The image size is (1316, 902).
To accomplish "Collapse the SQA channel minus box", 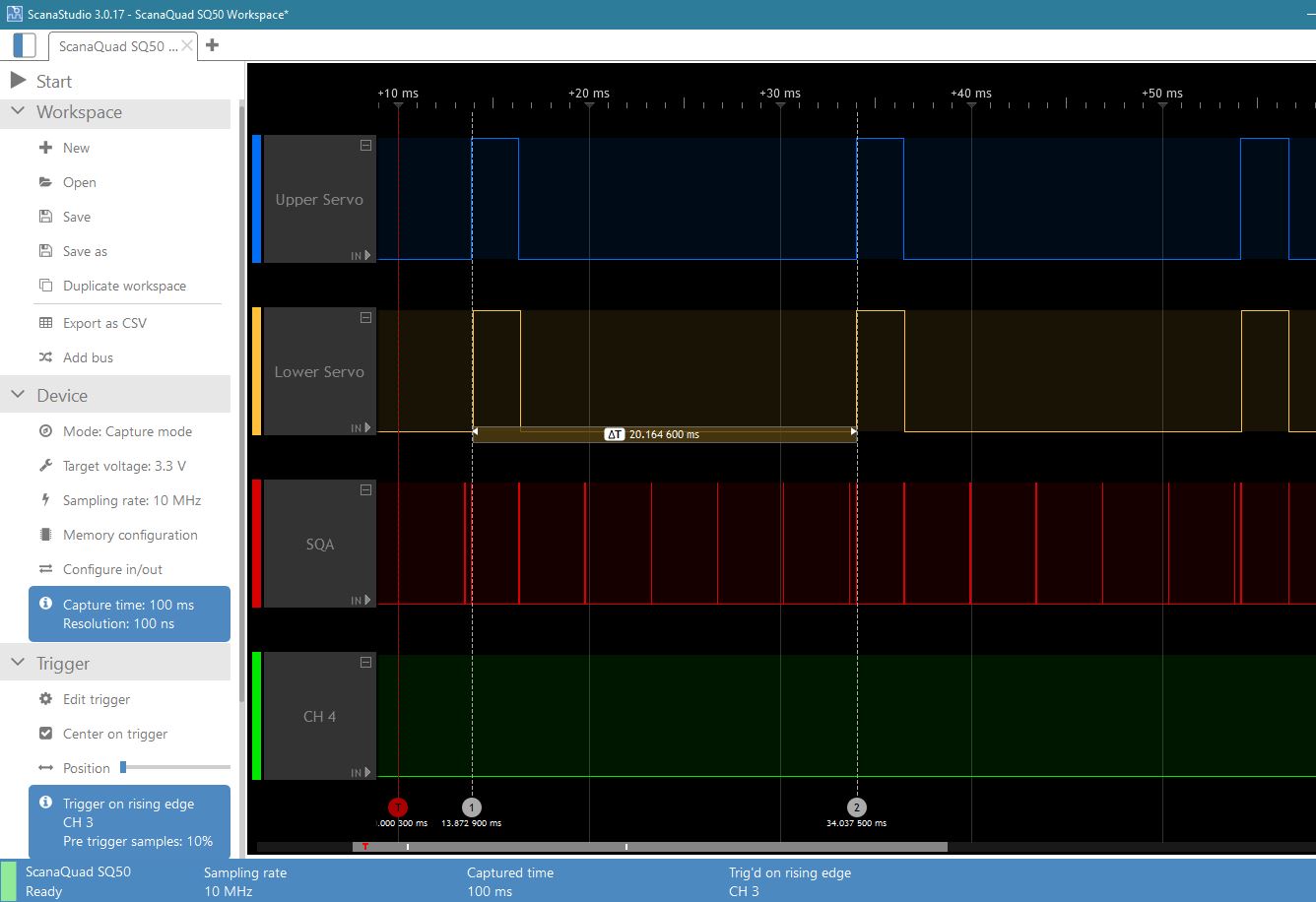I will click(x=365, y=489).
